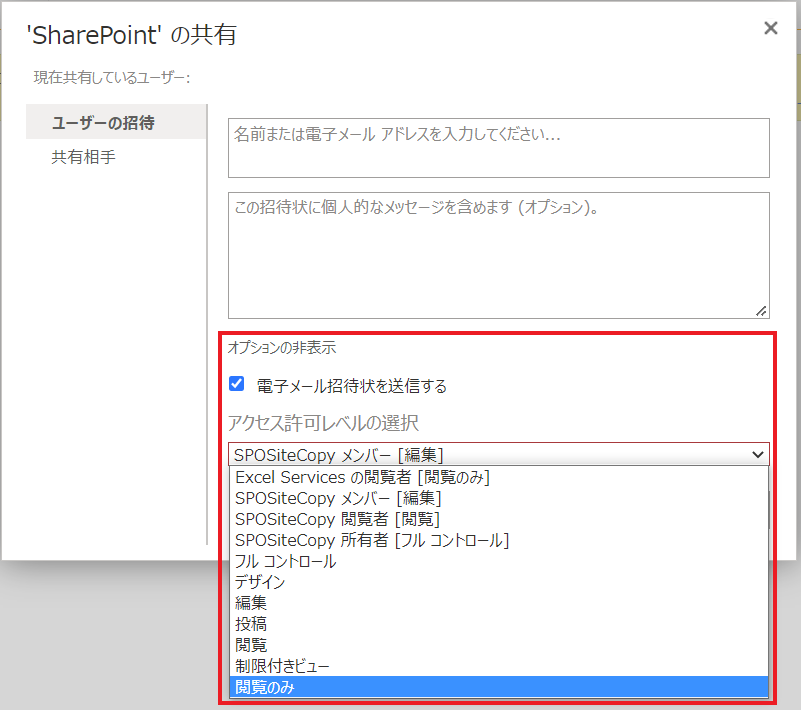Select the デザイン permission level
Viewport: 801px width, 710px height.
pos(499,582)
